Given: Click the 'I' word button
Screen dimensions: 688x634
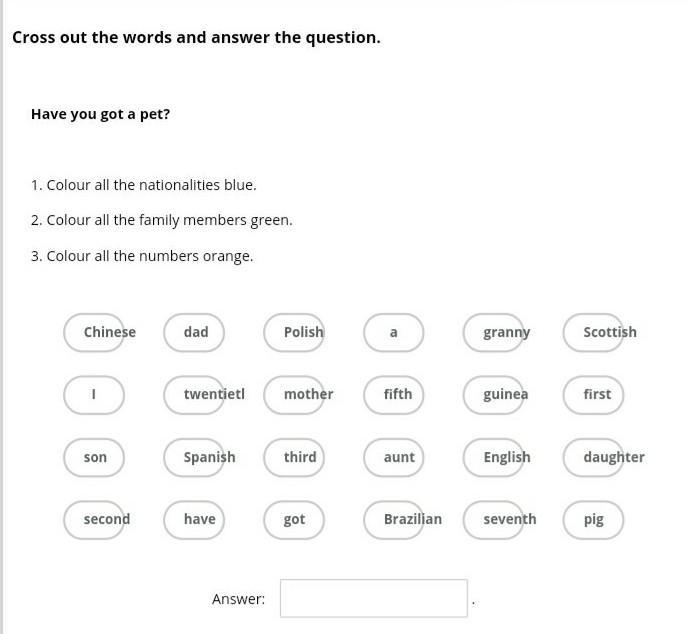Looking at the screenshot, I should click(94, 394).
